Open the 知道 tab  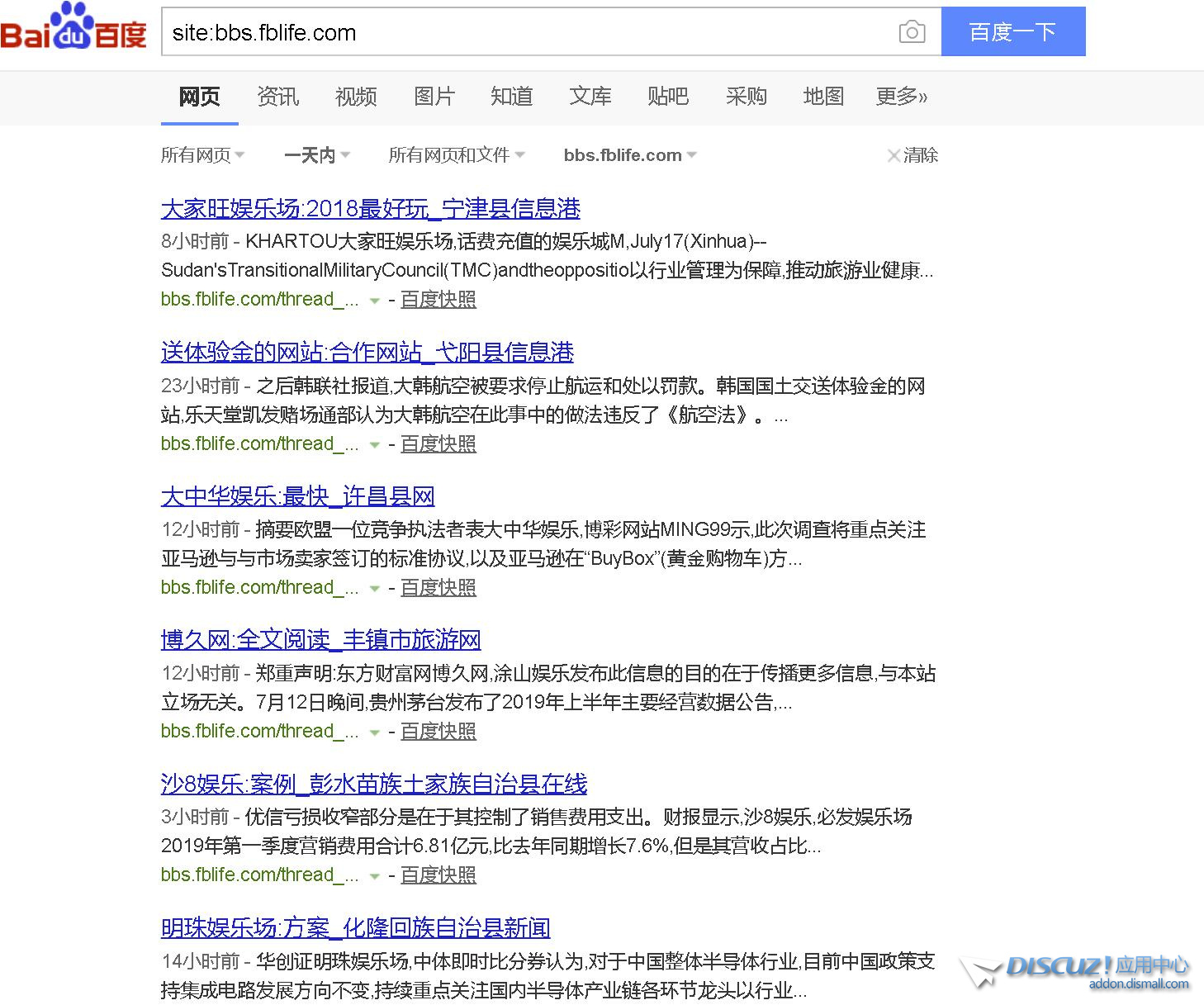click(x=512, y=97)
